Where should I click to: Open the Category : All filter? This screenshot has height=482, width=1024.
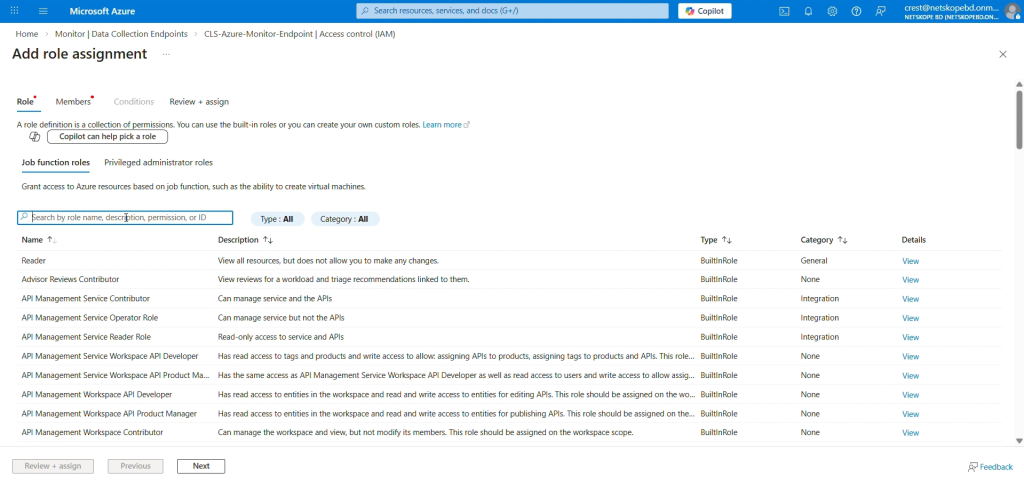(x=345, y=219)
